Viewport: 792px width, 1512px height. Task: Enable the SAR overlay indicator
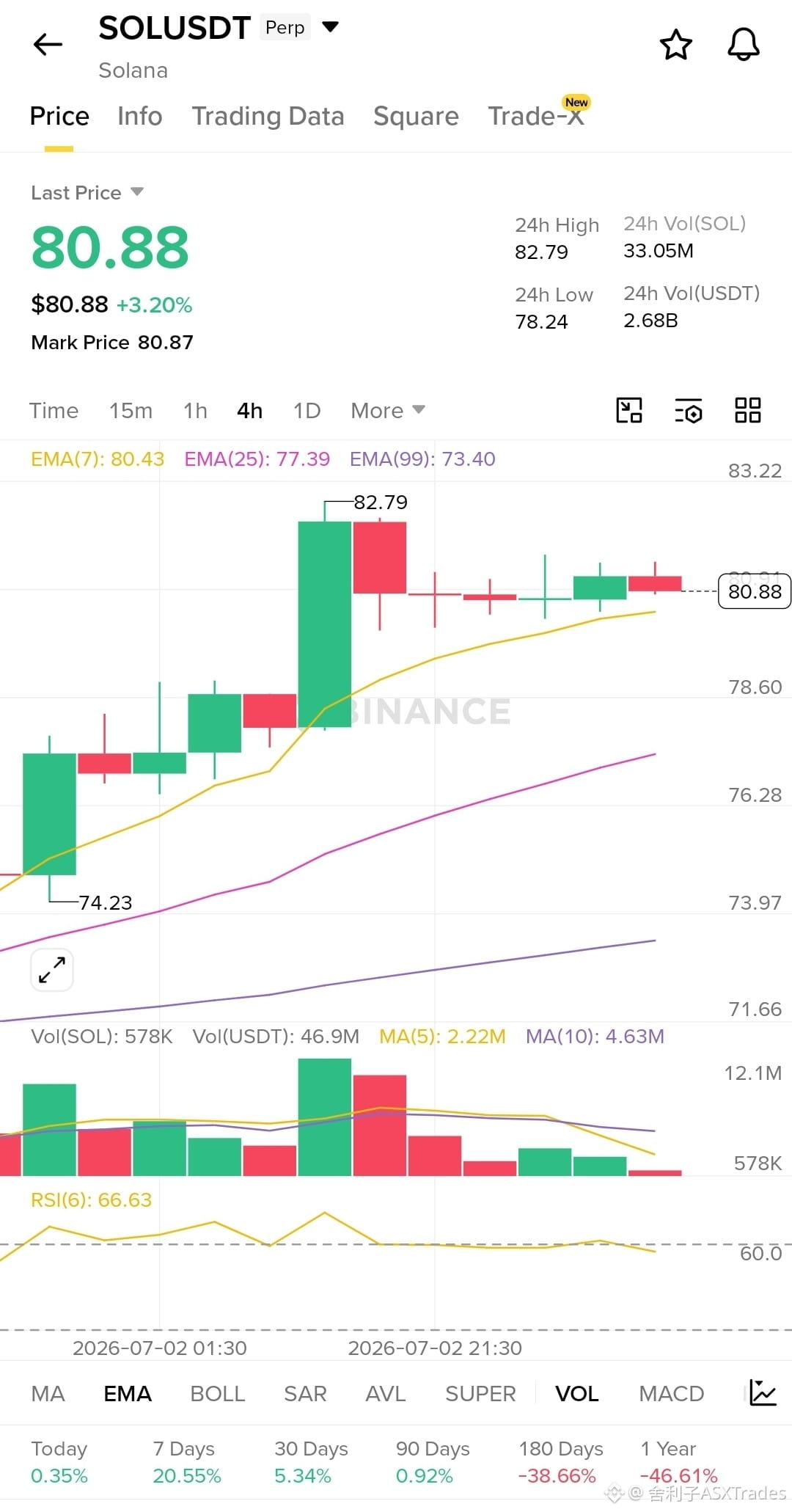[x=305, y=1393]
